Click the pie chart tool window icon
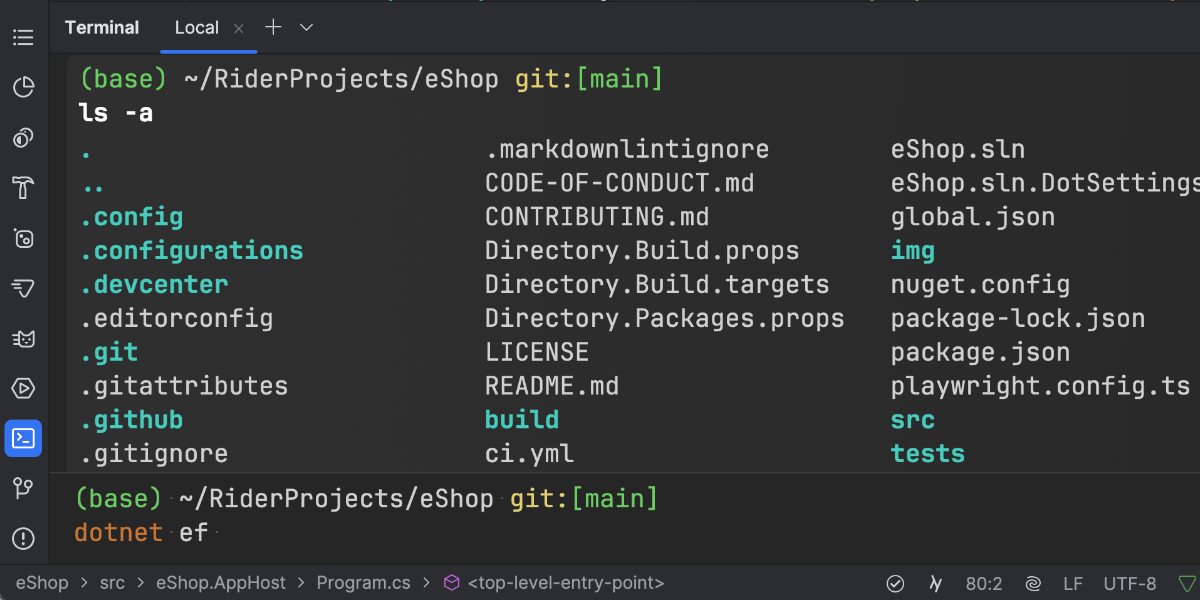Screen dimensions: 1200x600 click(23, 88)
